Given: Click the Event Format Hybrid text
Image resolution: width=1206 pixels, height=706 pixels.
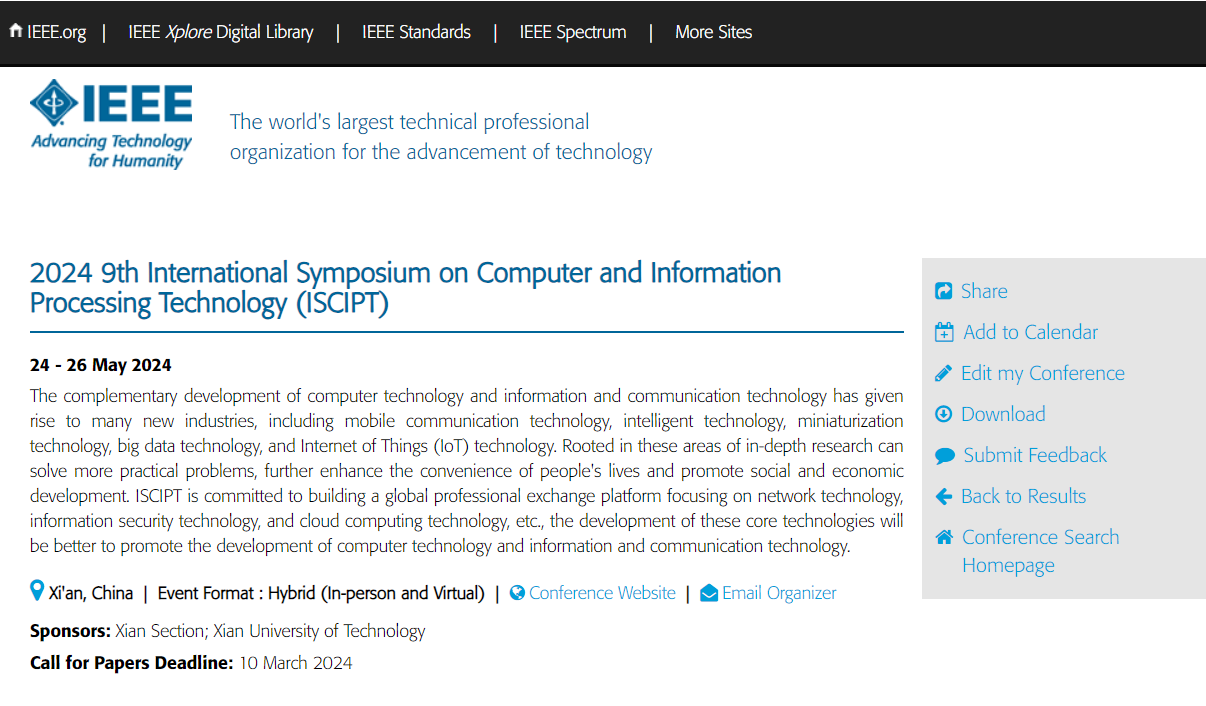Looking at the screenshot, I should coord(321,593).
